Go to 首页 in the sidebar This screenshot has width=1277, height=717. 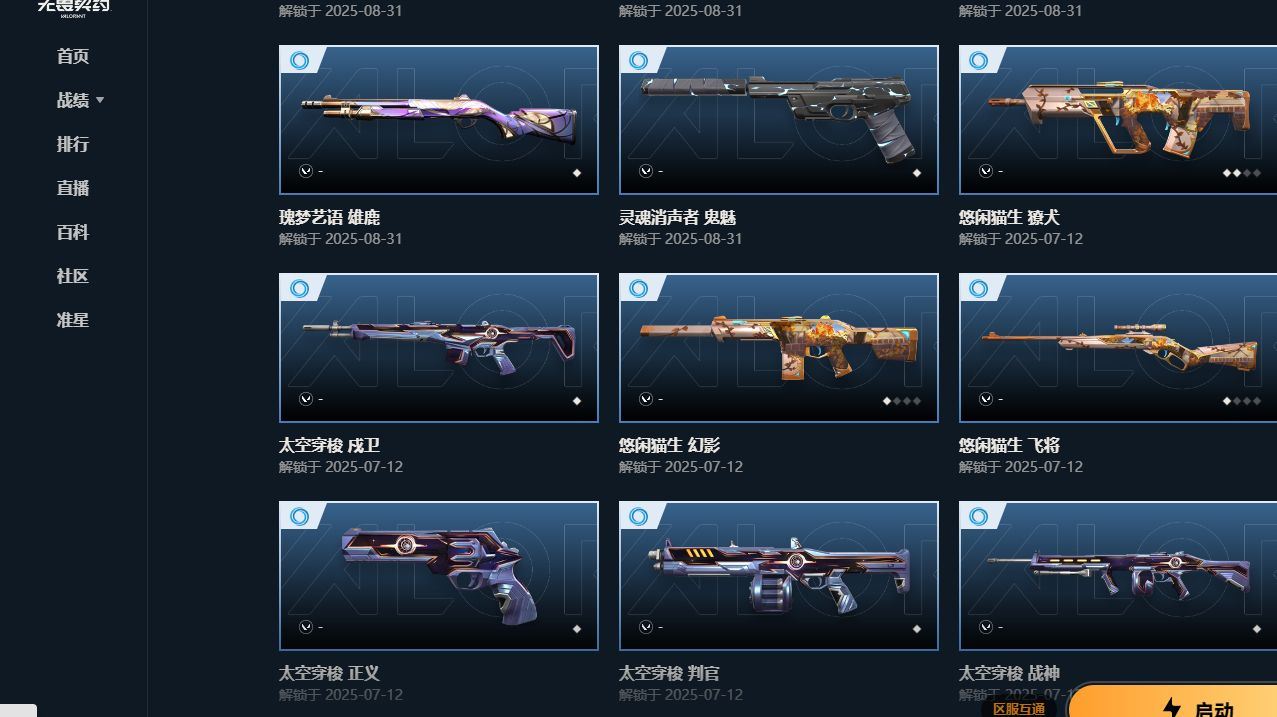pos(73,56)
